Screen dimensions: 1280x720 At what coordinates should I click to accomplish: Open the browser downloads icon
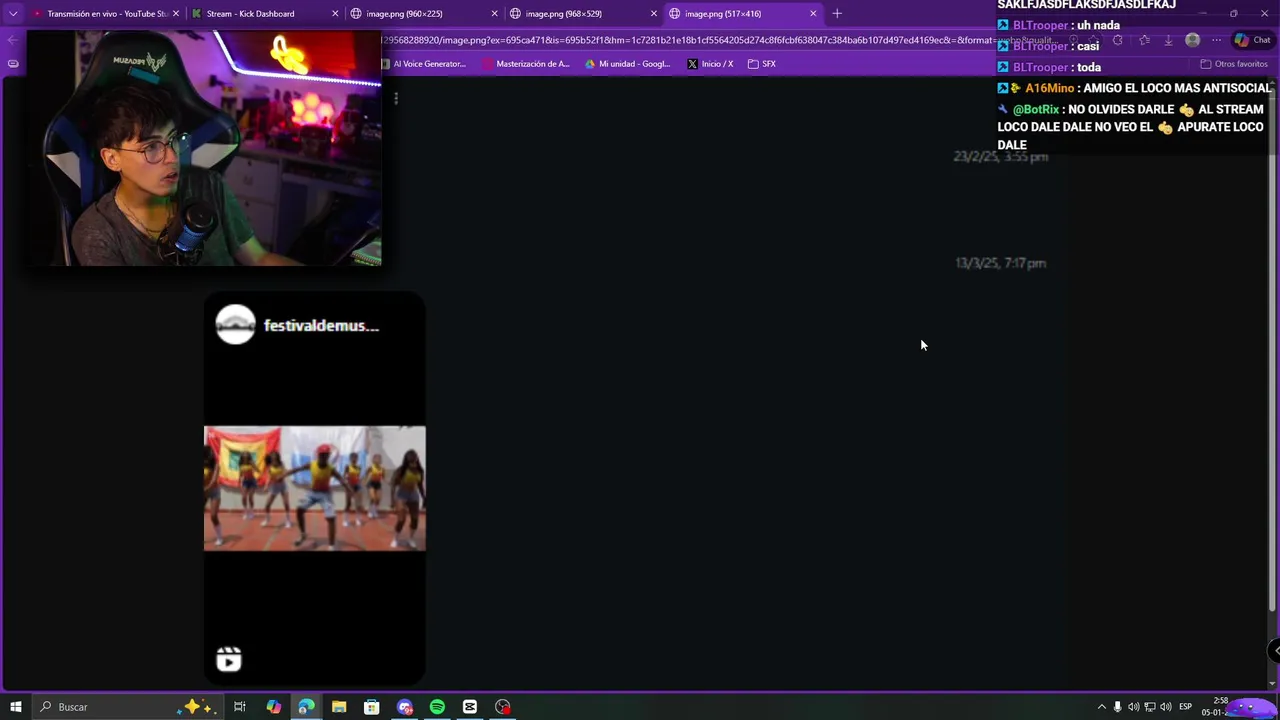tap(1168, 40)
